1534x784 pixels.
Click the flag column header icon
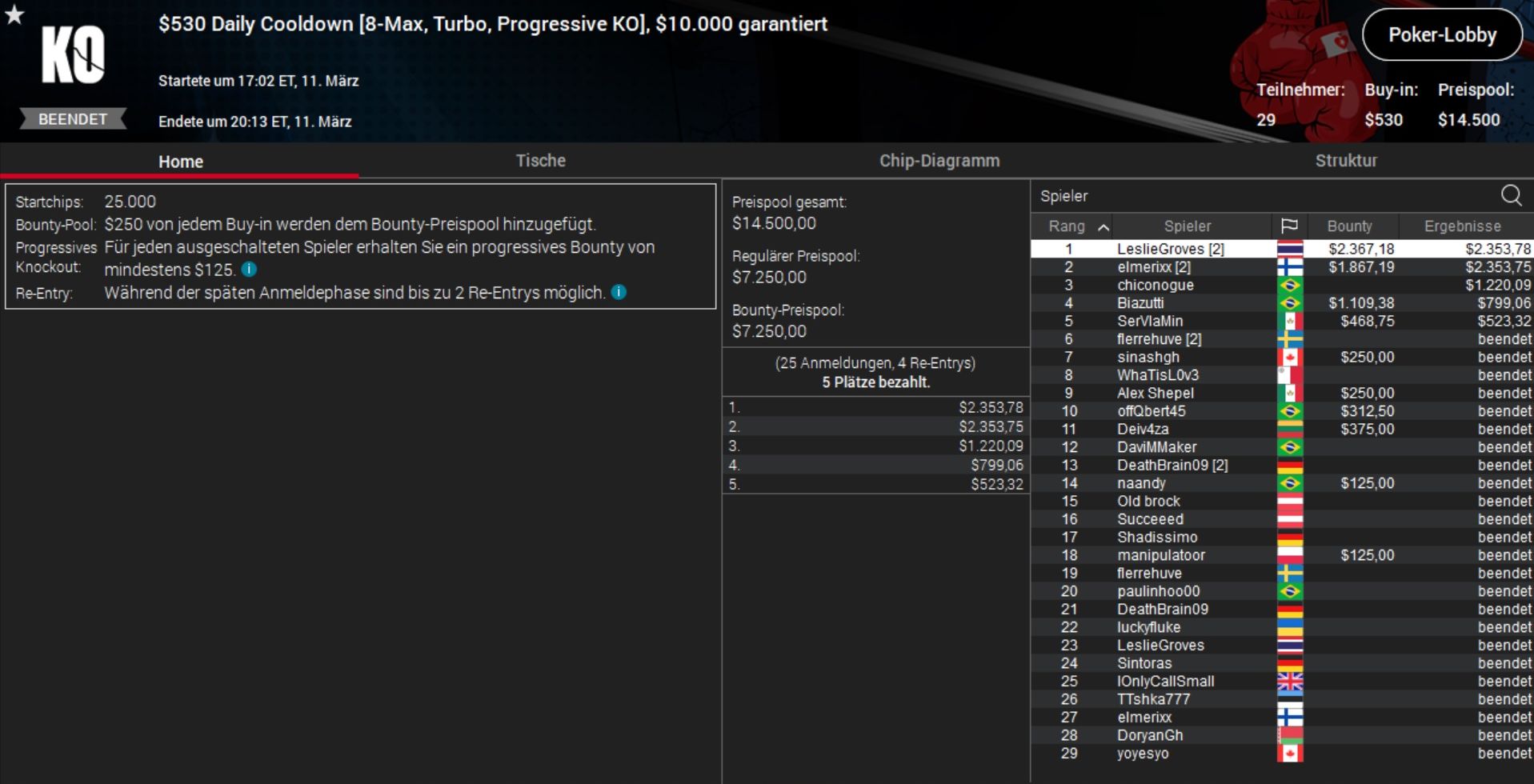pos(1289,226)
